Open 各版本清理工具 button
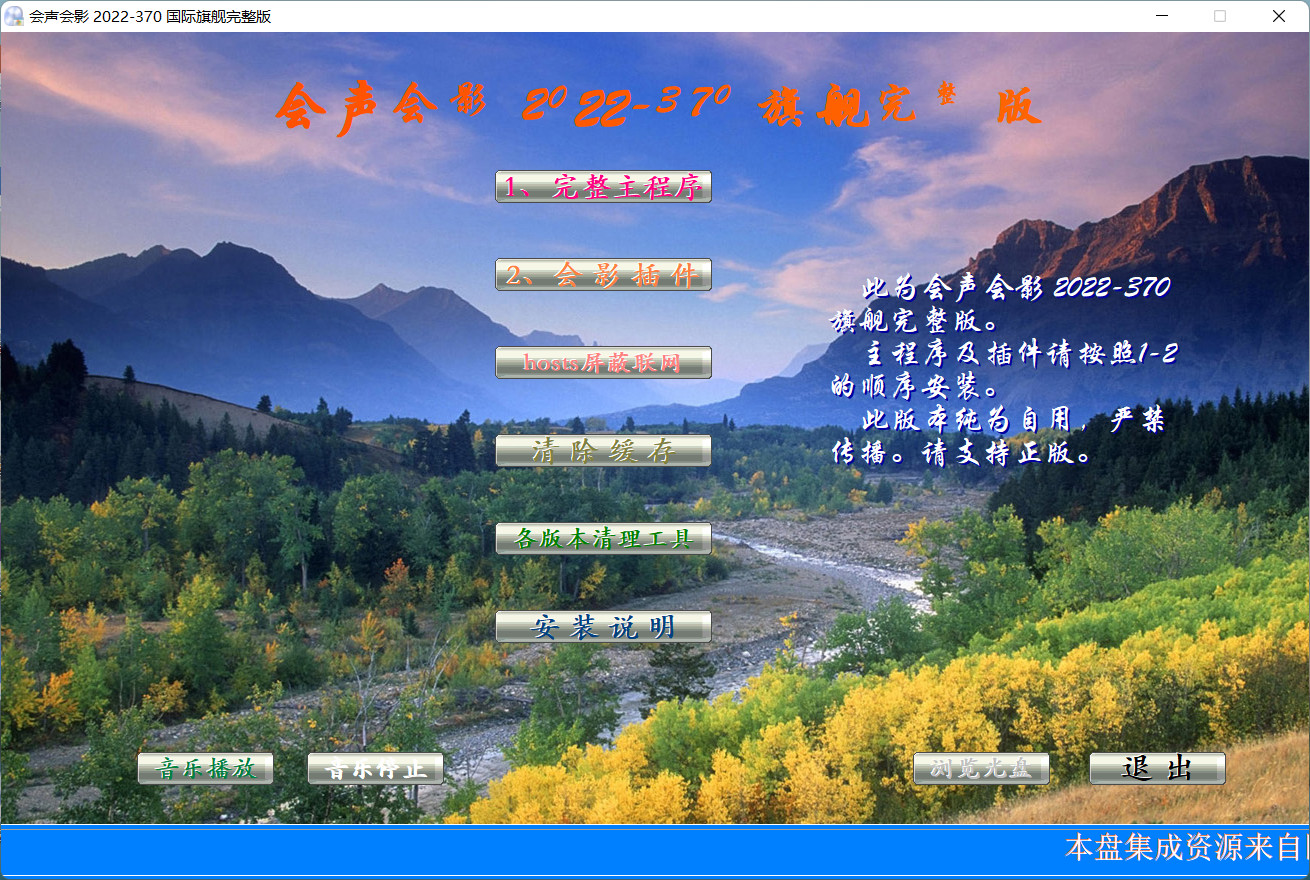The height and width of the screenshot is (880, 1310). (x=603, y=539)
